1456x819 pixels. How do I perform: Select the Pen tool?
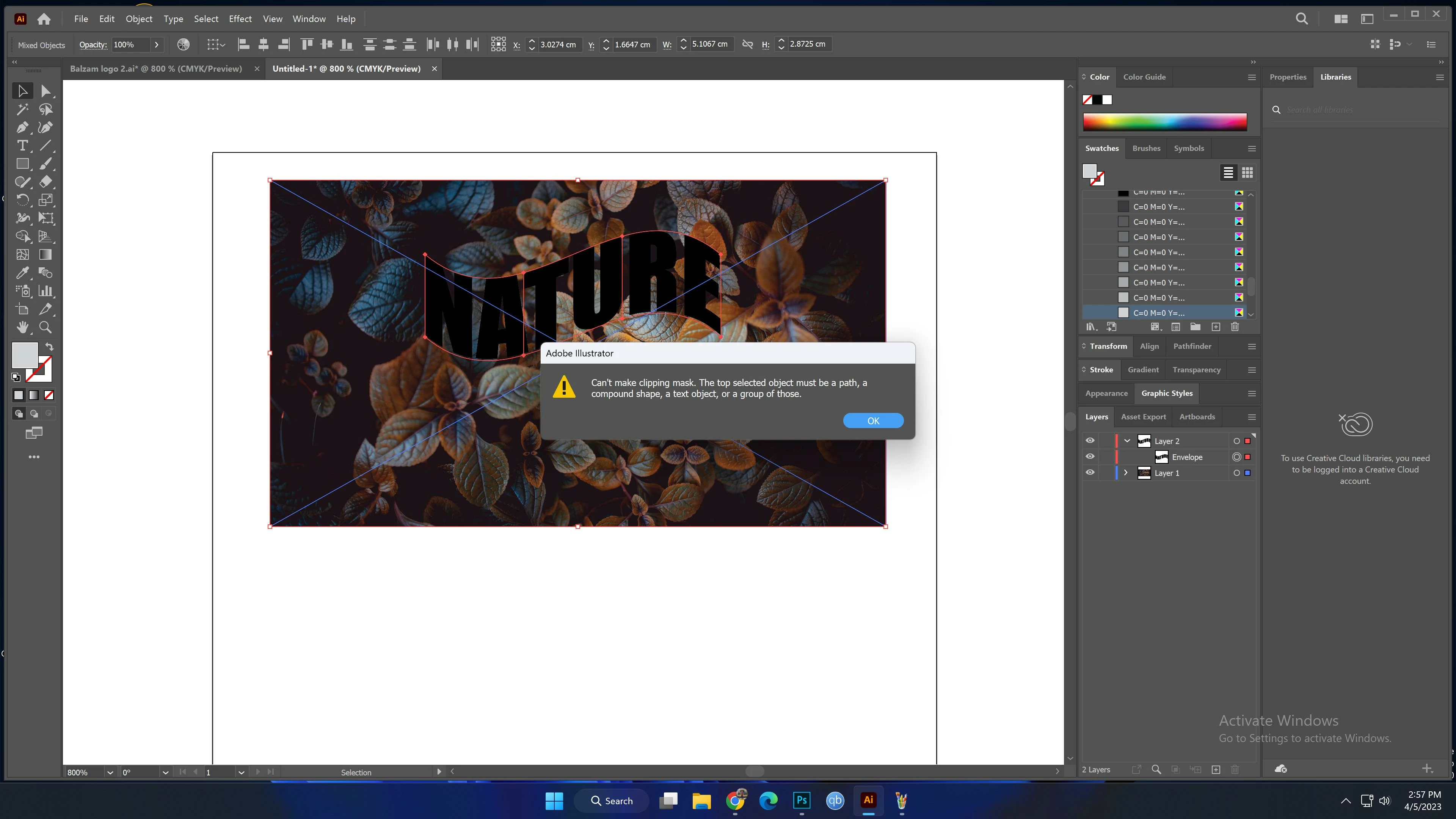click(22, 128)
